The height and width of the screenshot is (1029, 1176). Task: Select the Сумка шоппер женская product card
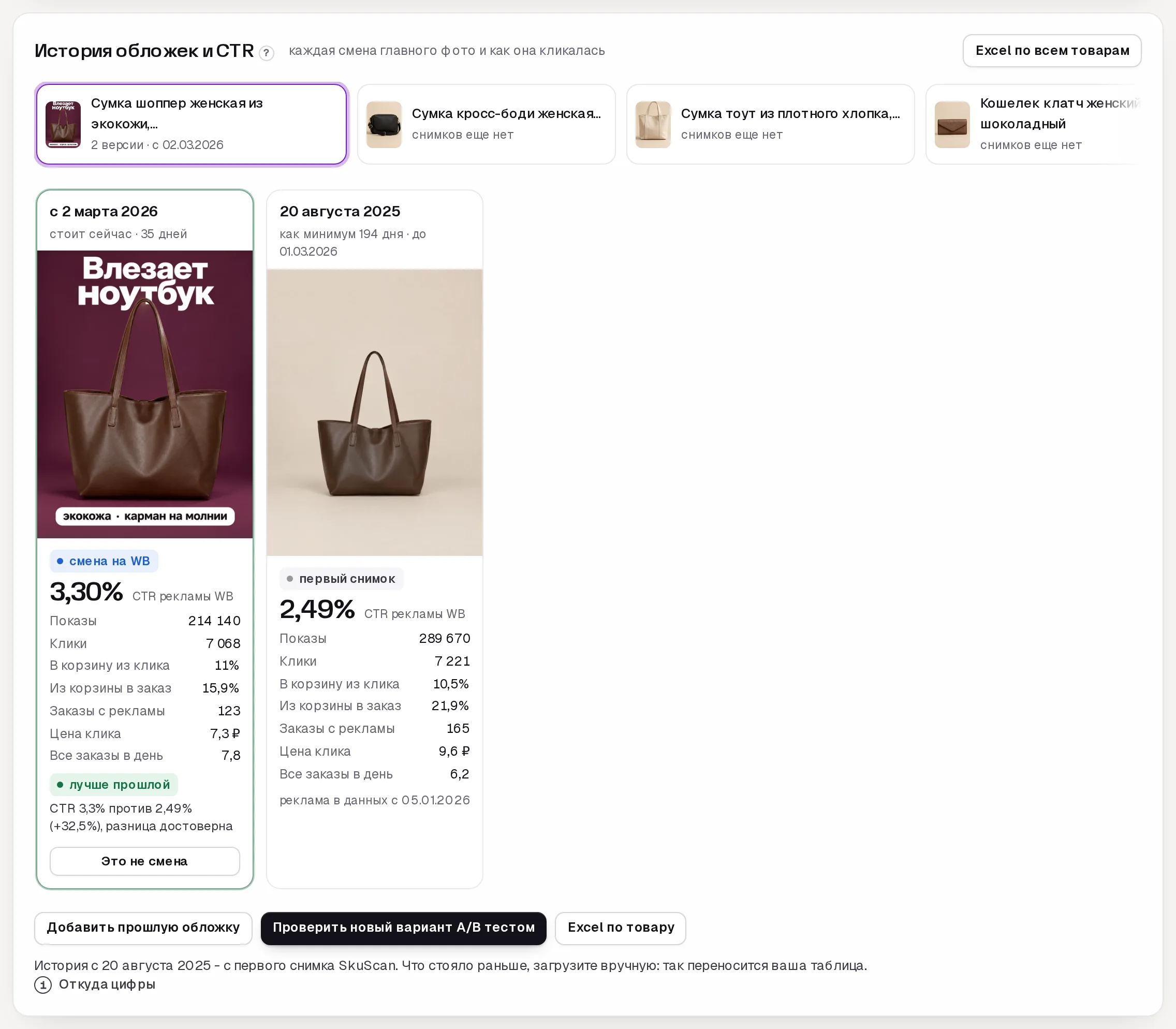click(x=191, y=124)
